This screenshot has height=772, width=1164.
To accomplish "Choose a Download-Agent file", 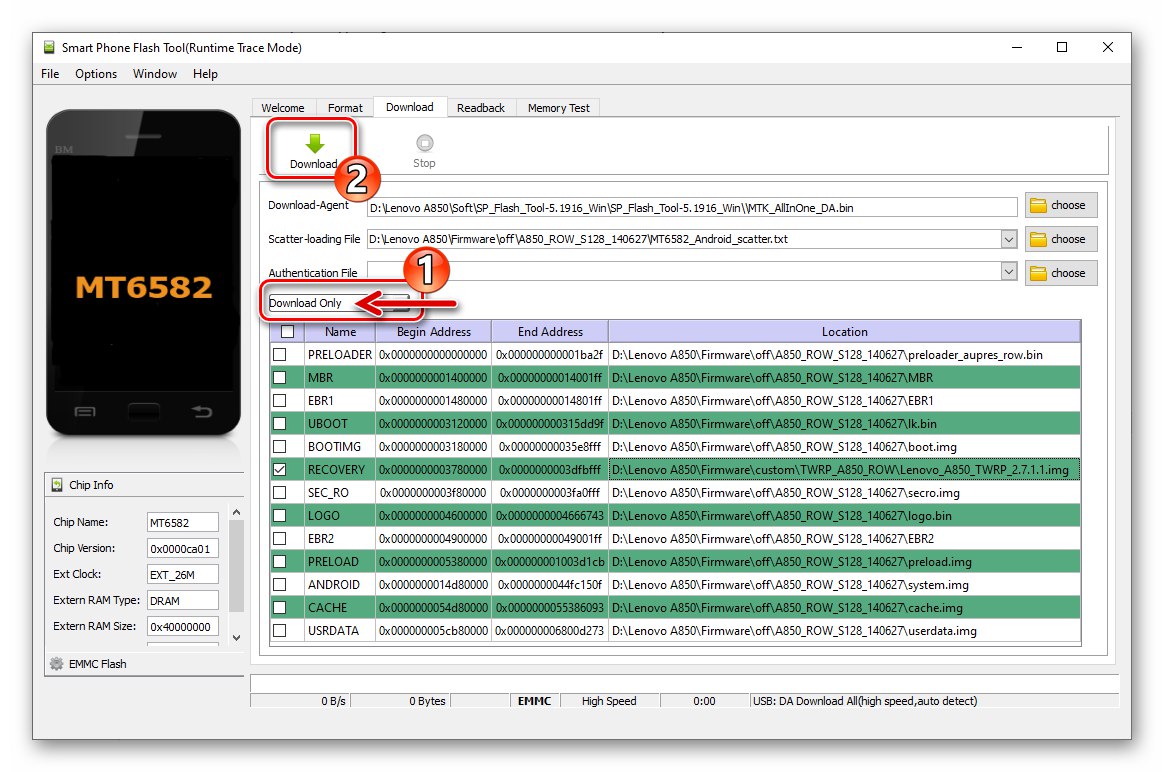I will tap(1061, 205).
